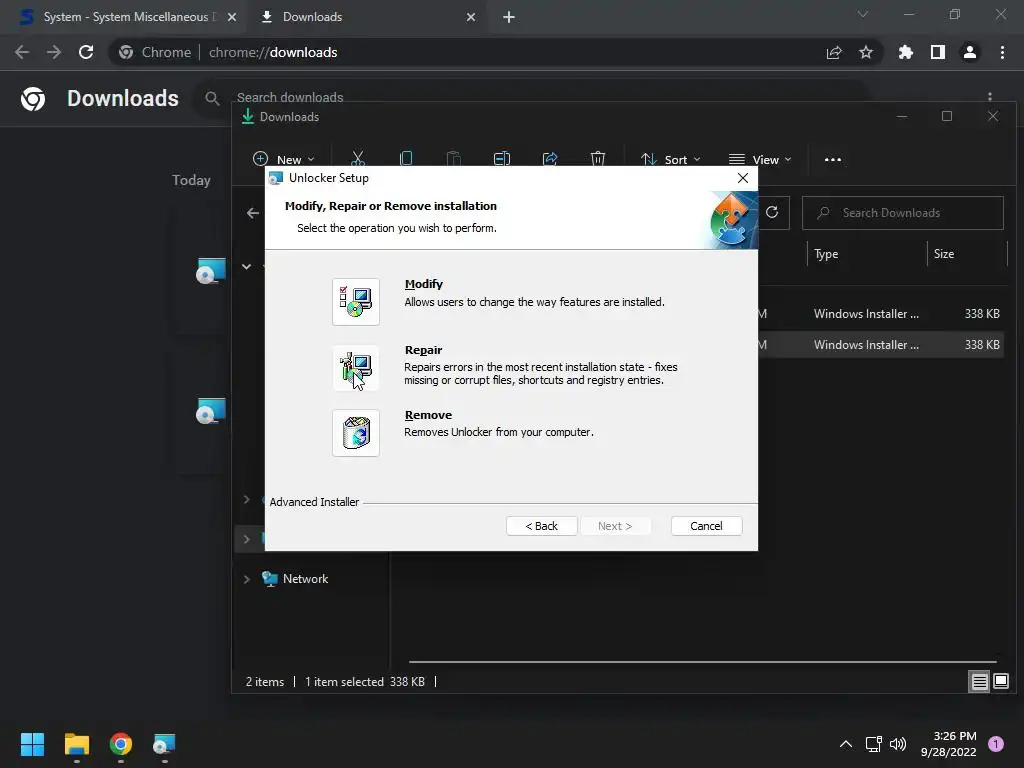Screen dimensions: 1024x768
Task: Open clock and date 3:26 PM
Action: 949,744
